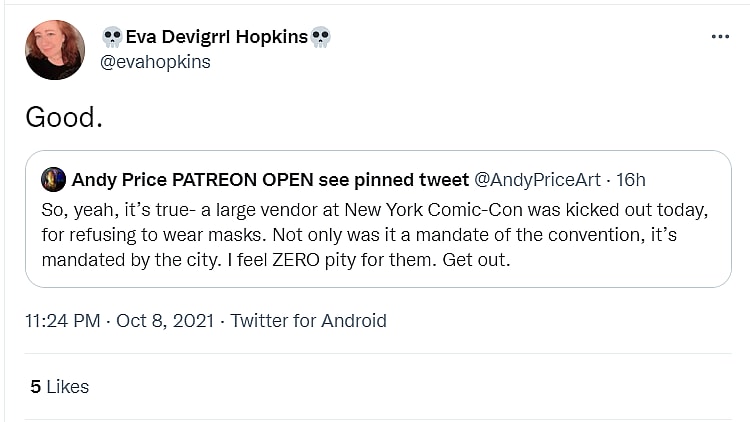Click the 11:24 PM tweet time
The height and width of the screenshot is (422, 750).
click(64, 321)
